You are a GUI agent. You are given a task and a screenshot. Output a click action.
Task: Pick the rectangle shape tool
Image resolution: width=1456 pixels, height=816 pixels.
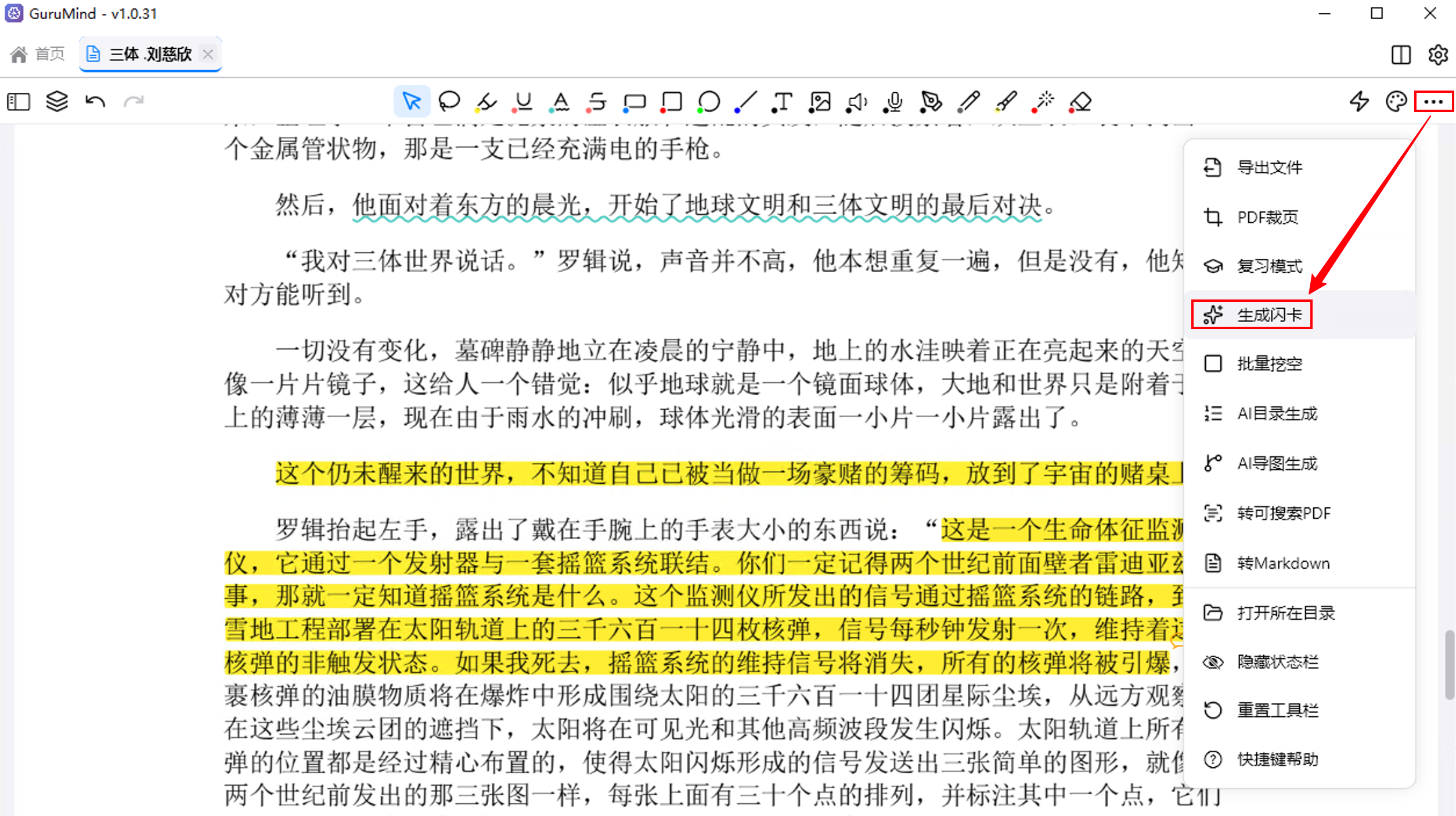pyautogui.click(x=671, y=102)
